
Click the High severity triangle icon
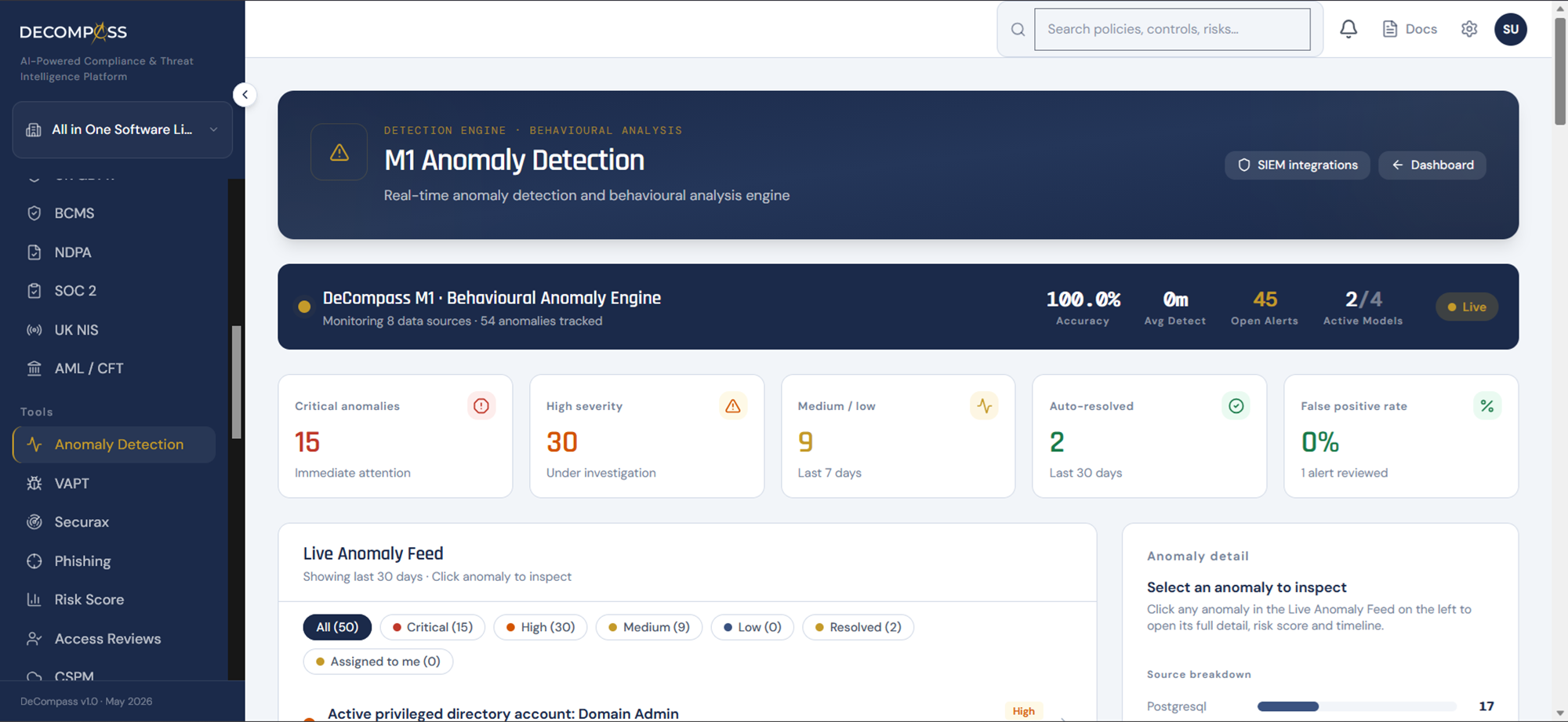[733, 406]
